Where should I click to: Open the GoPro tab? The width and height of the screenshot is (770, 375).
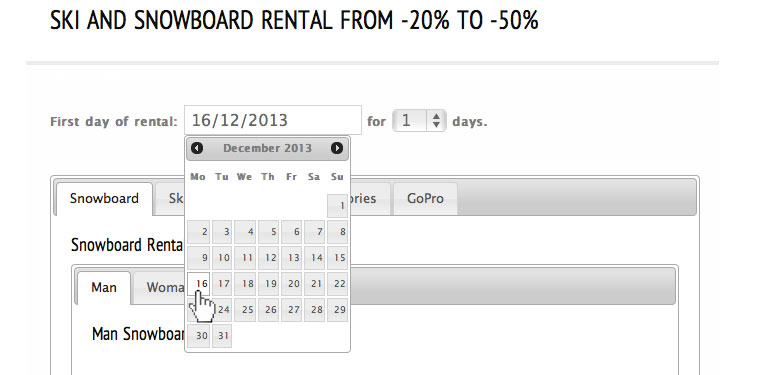(425, 199)
